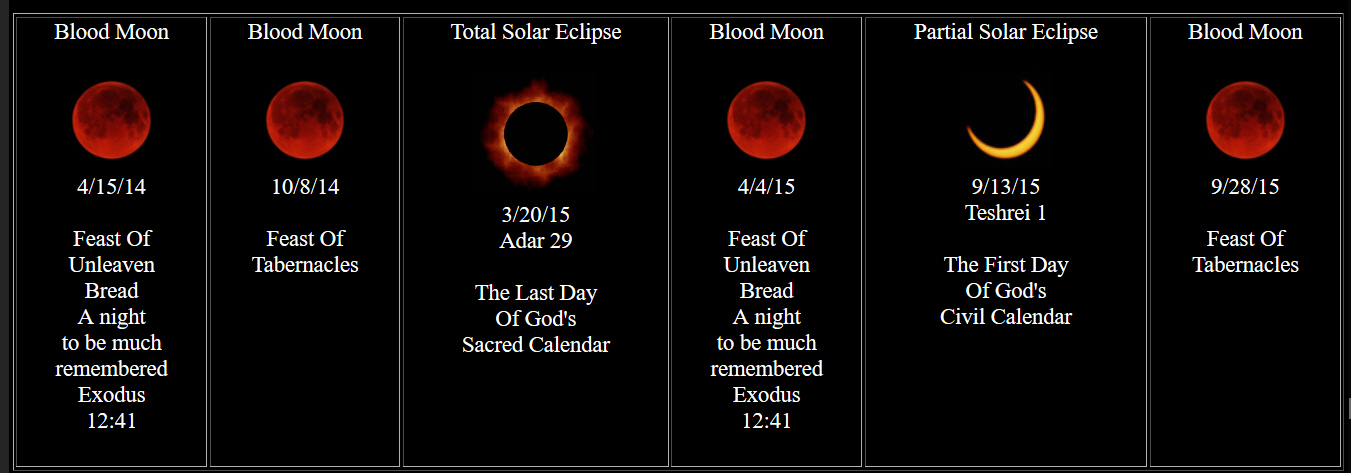
Task: Select the date 4/15/14
Action: [x=111, y=187]
